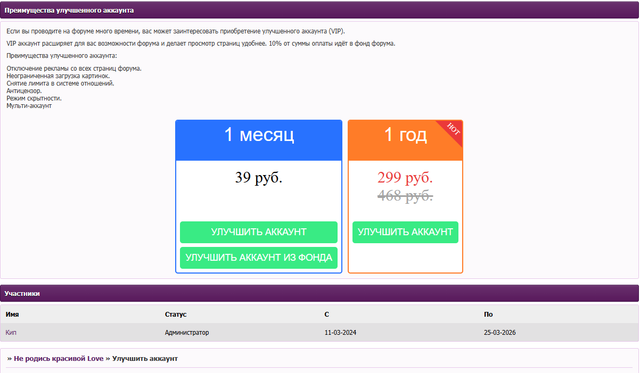
Task: Click the Участники section header
Action: 320,293
